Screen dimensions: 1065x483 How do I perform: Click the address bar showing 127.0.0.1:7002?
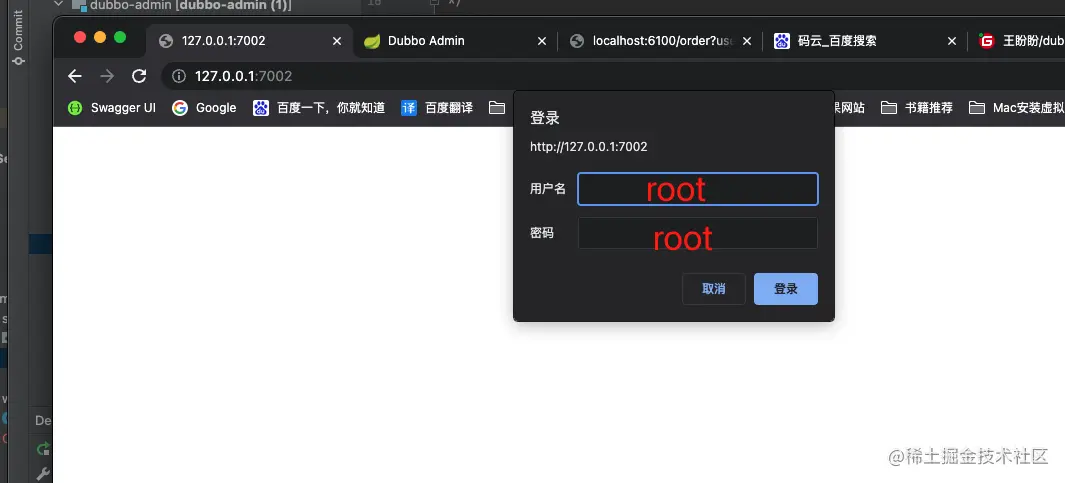pos(611,76)
